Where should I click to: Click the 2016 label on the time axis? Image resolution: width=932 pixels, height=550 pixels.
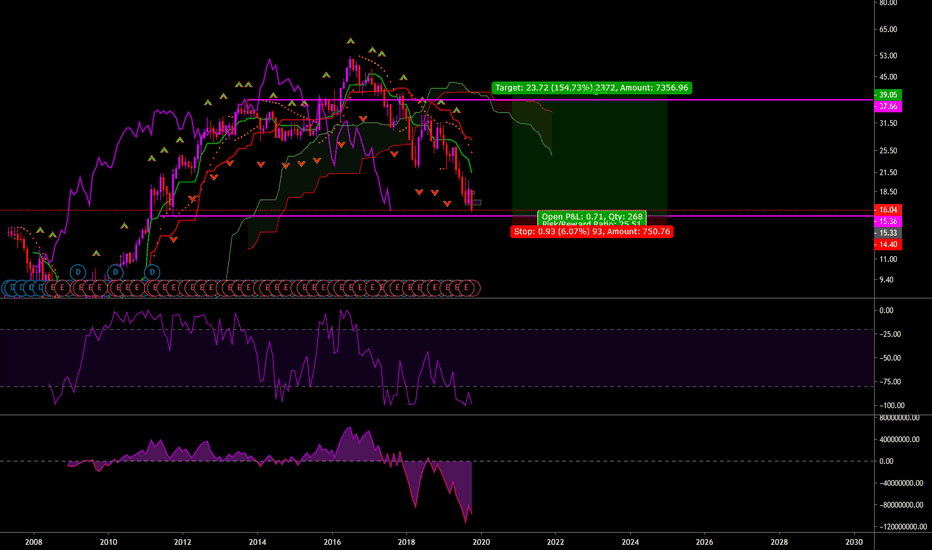(x=332, y=542)
